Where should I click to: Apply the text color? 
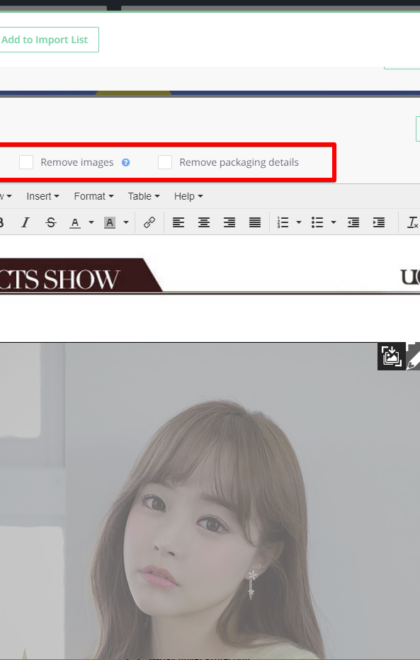click(x=75, y=222)
